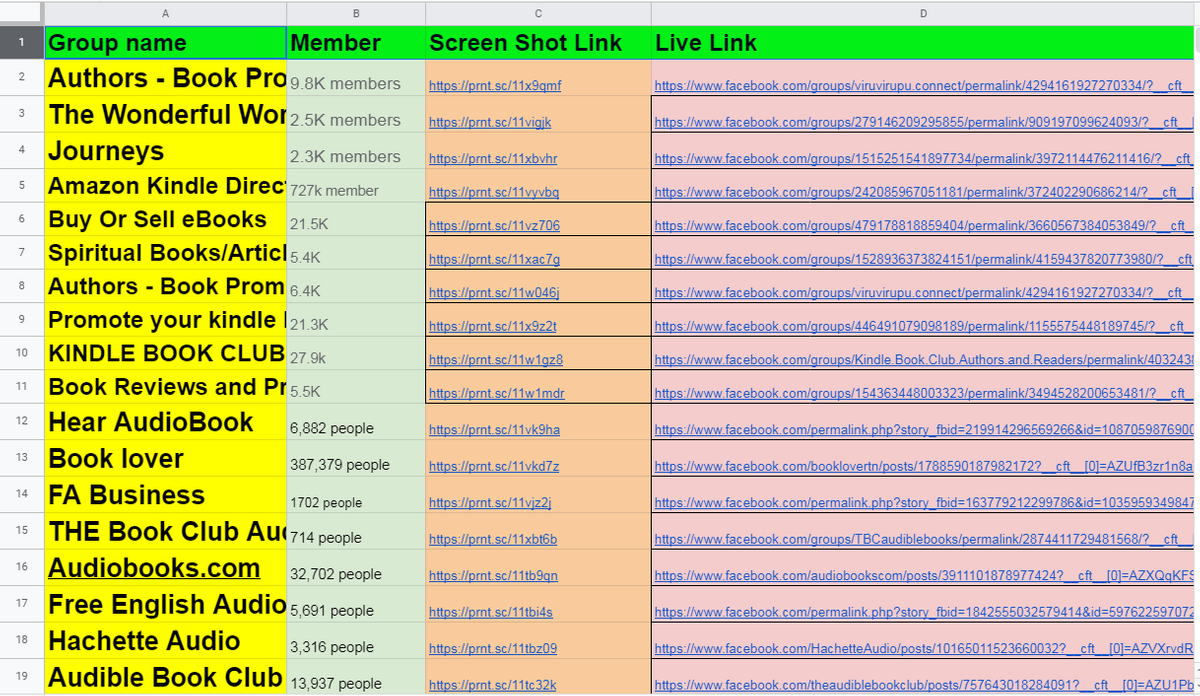Click the '727k member' cell
This screenshot has height=696, width=1200.
[x=356, y=186]
